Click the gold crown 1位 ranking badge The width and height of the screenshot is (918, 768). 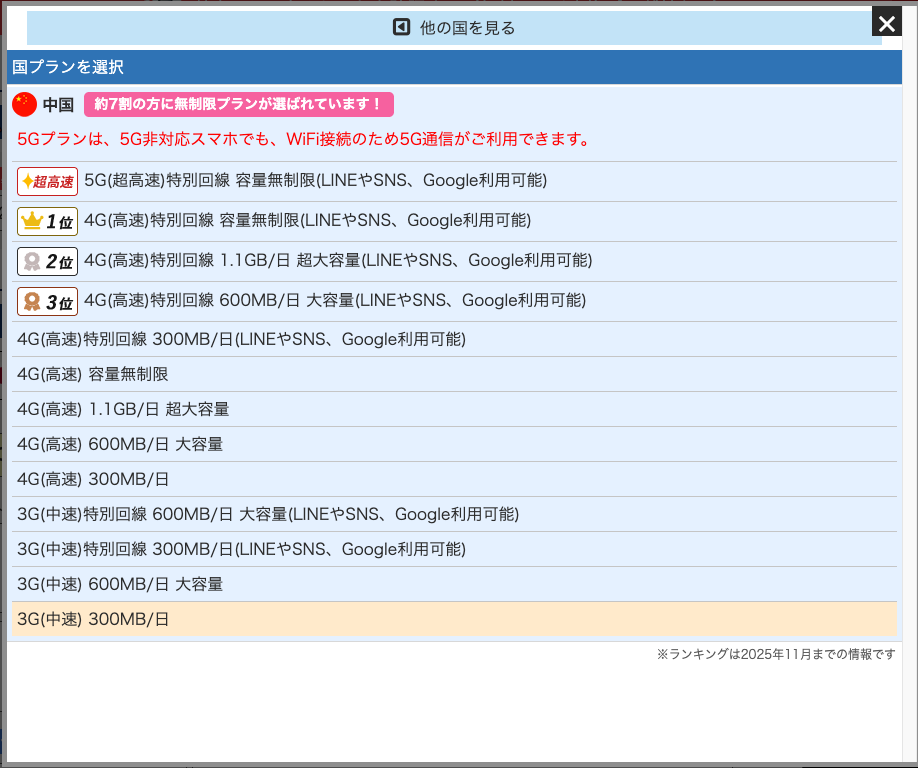47,221
